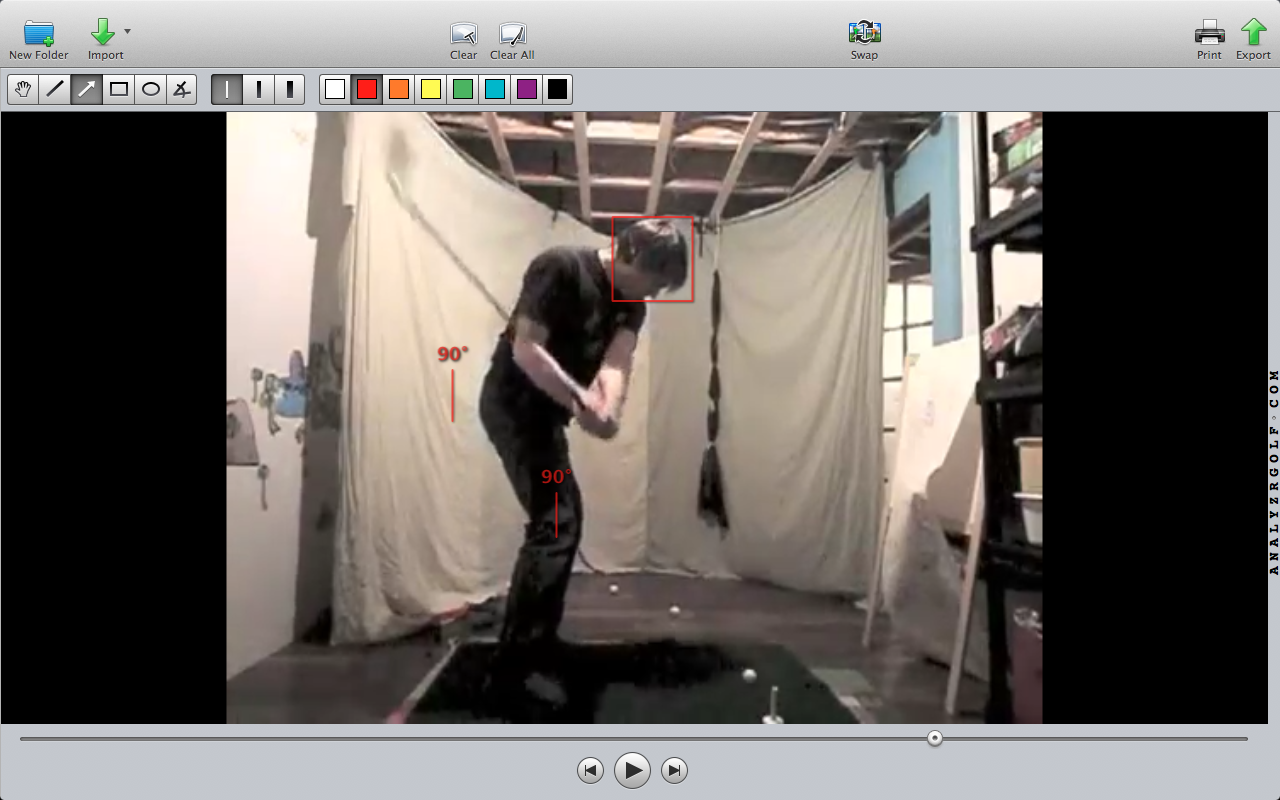Select the straight line drawing tool
Screen dimensions: 1280x800
[55, 90]
